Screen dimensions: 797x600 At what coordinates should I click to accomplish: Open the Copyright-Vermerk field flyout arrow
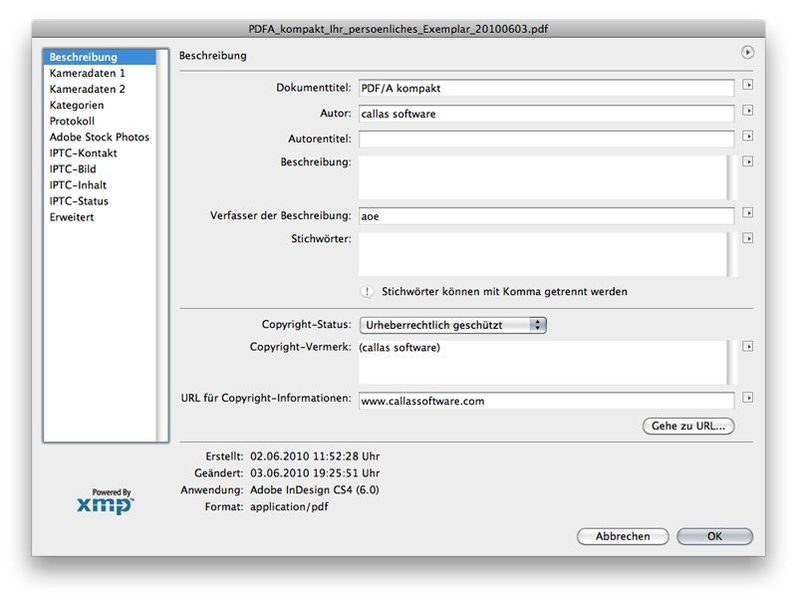tap(747, 347)
